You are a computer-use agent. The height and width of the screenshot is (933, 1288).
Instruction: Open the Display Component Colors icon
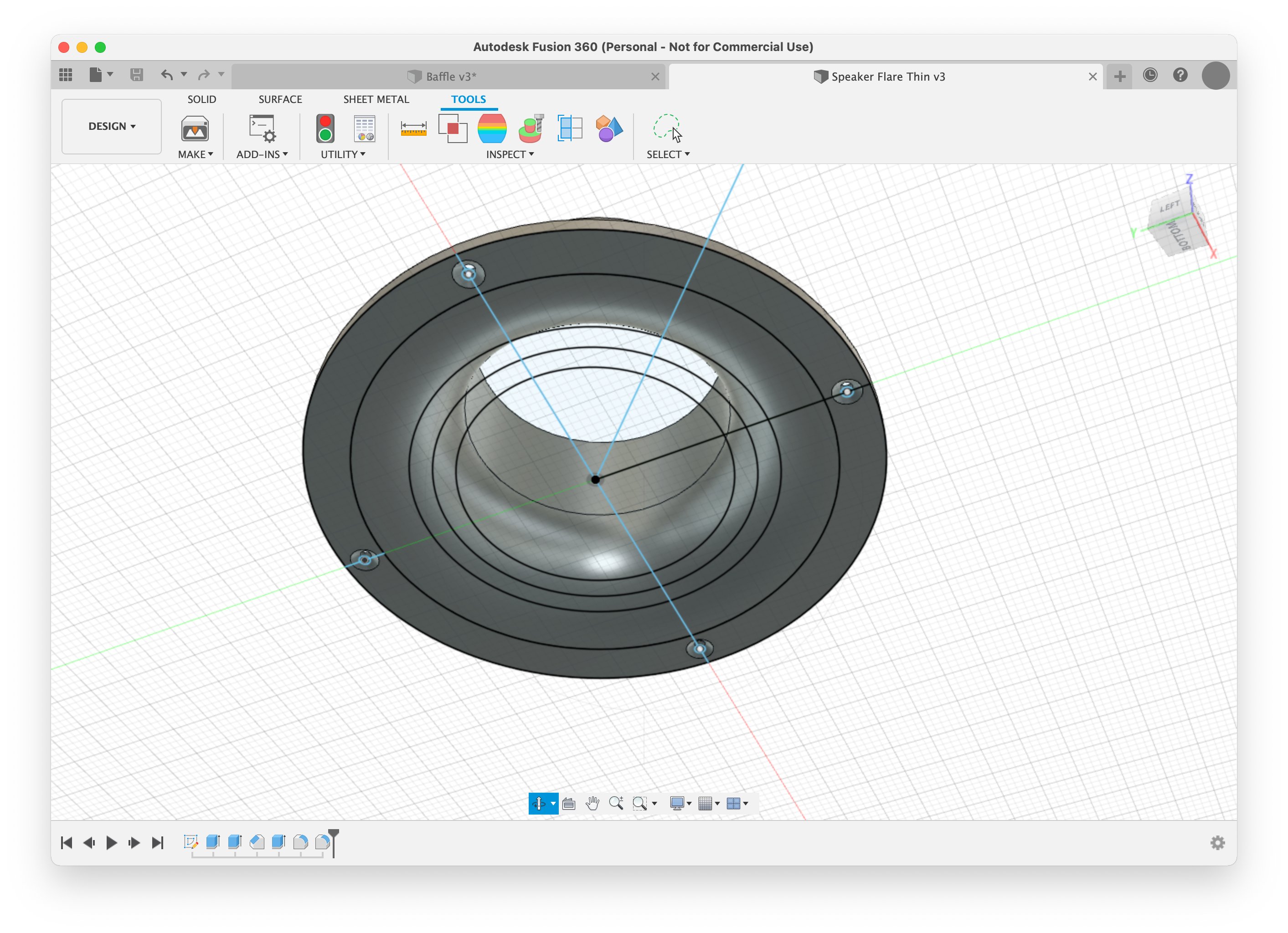(609, 129)
